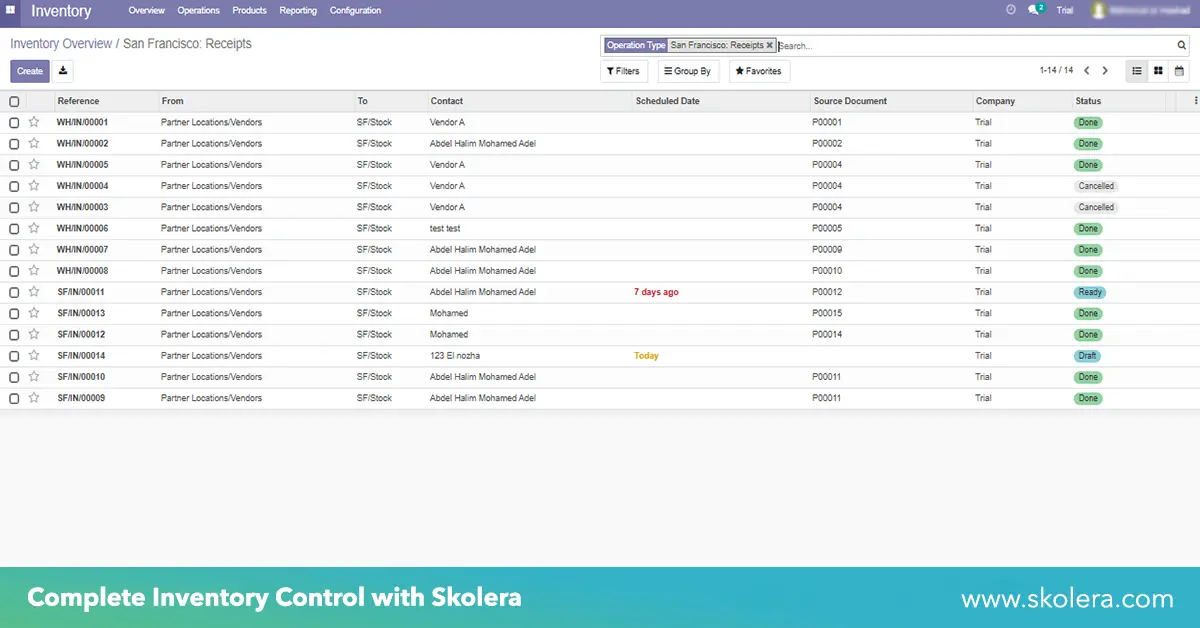Open the Products menu
The width and height of the screenshot is (1200, 628).
point(249,10)
